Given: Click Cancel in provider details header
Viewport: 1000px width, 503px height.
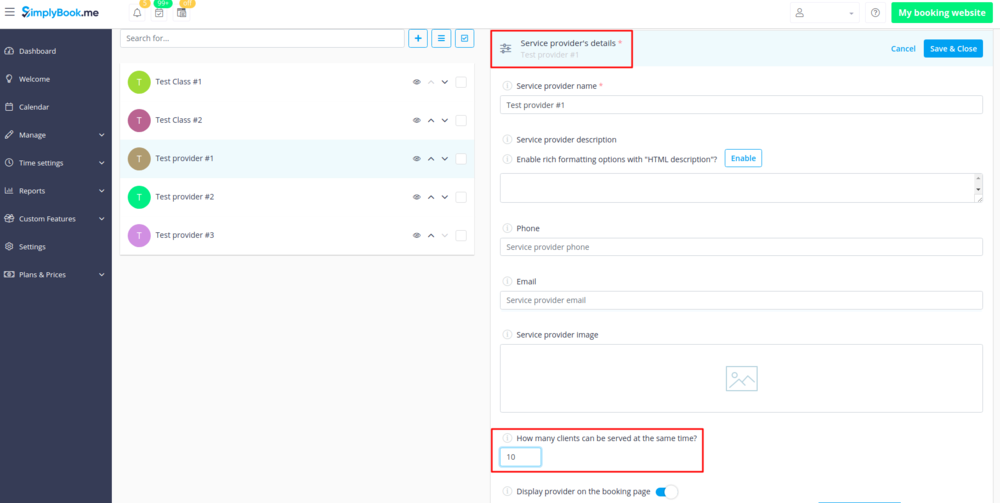Looking at the screenshot, I should coord(902,48).
